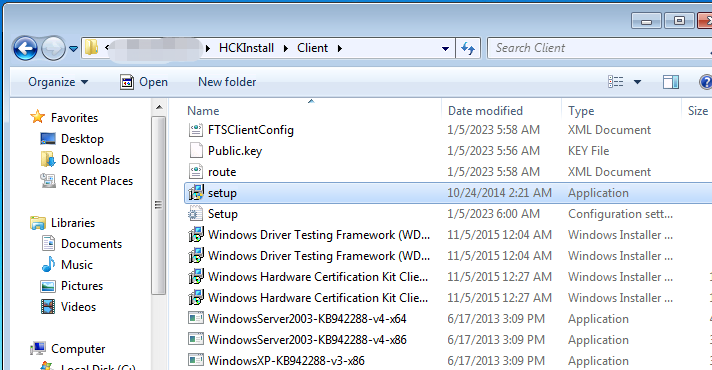Click the 10/24/2014 2:21 AM date cell
The image size is (712, 370).
tap(499, 193)
